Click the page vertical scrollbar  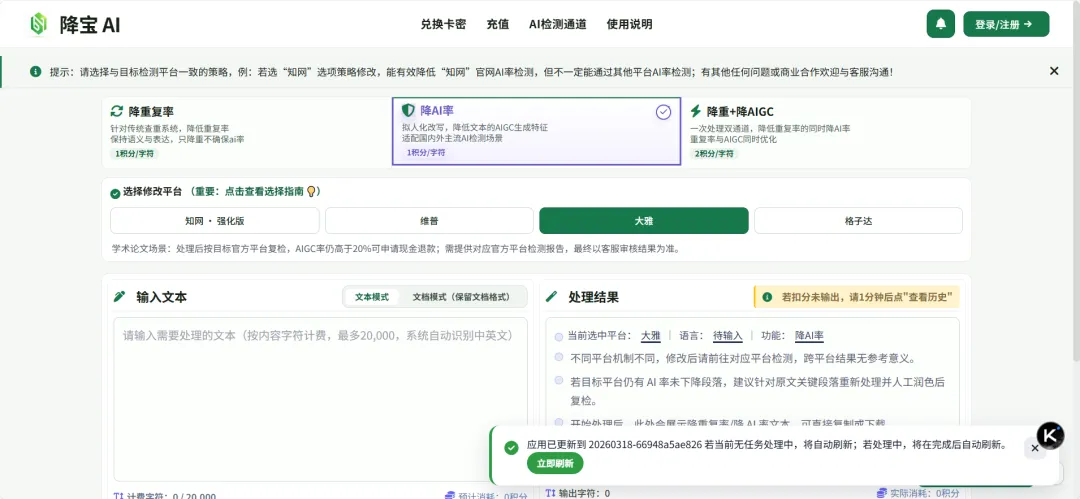[x=1077, y=181]
